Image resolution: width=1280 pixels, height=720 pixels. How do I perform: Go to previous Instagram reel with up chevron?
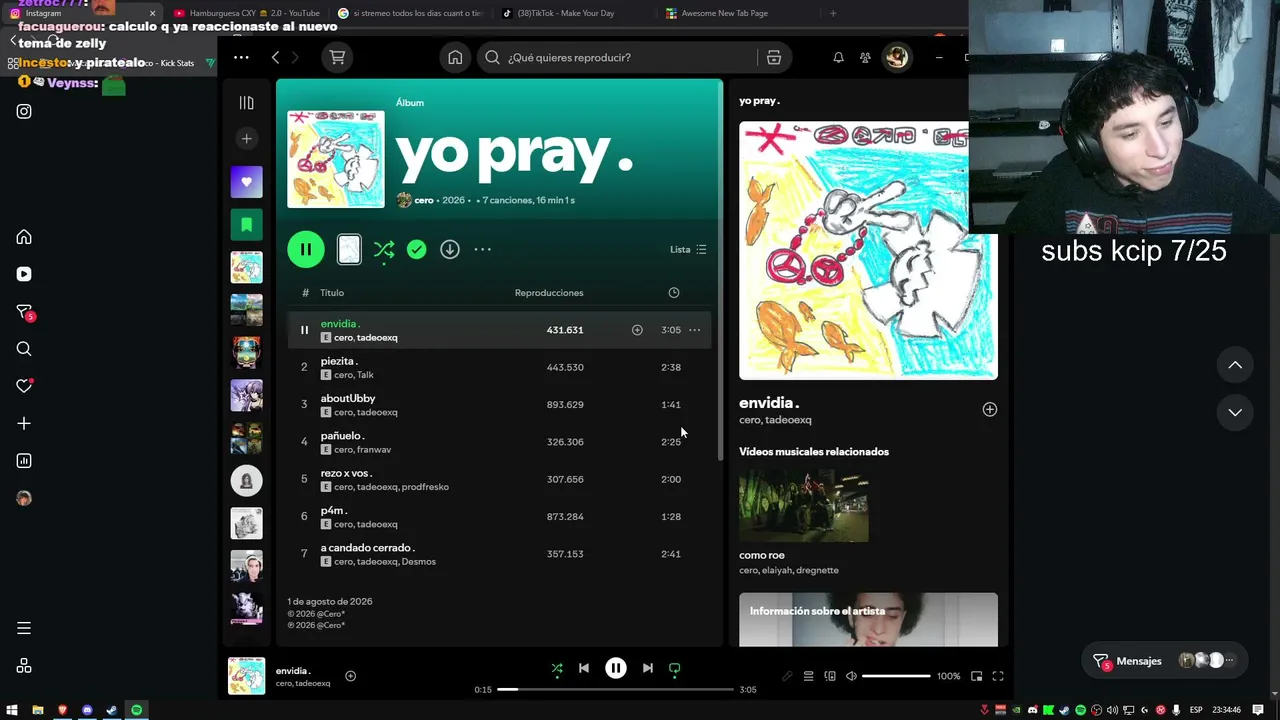point(1235,365)
